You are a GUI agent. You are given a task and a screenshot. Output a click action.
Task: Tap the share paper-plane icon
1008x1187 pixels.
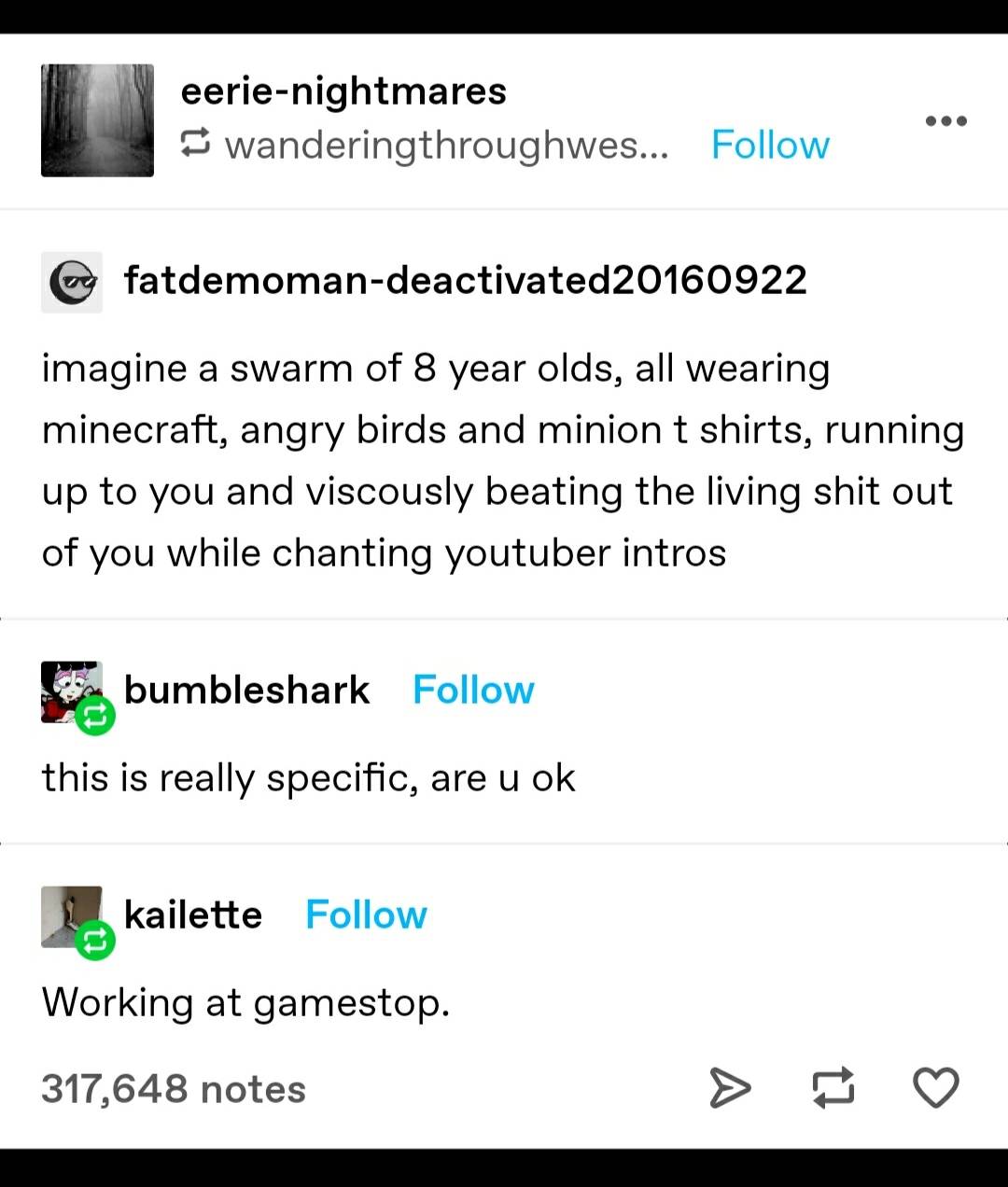730,1088
